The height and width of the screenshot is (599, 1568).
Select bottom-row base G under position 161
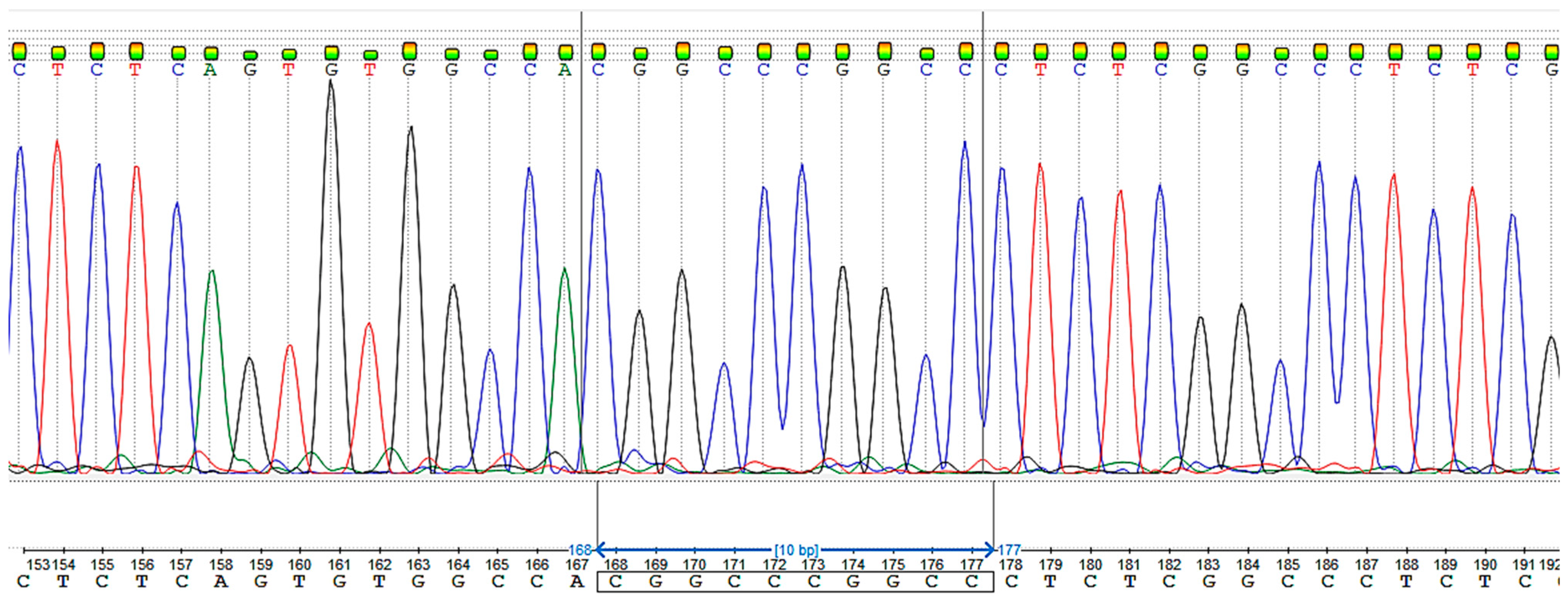[x=339, y=582]
